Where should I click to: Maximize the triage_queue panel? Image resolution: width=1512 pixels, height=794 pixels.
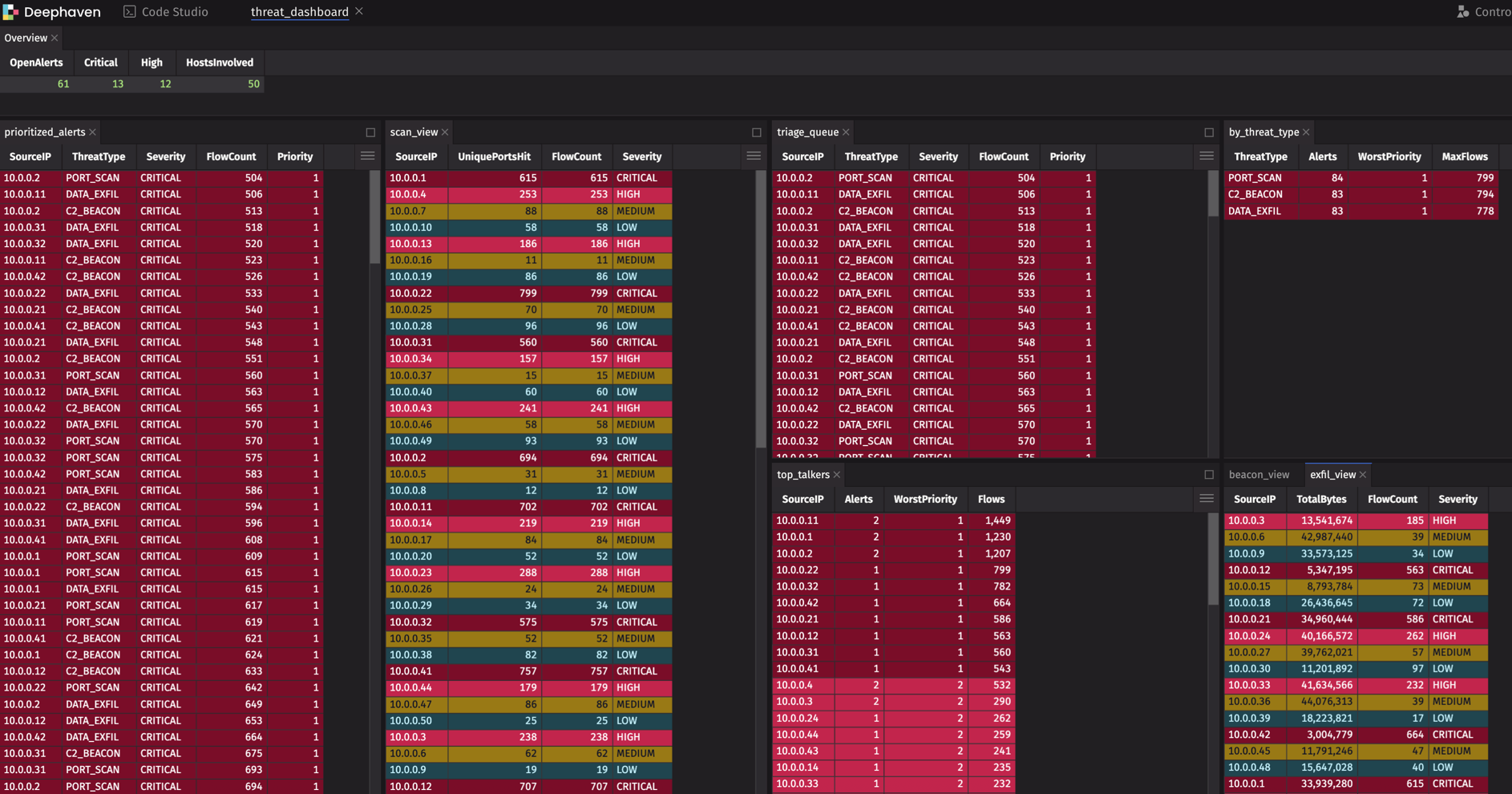tap(1209, 132)
